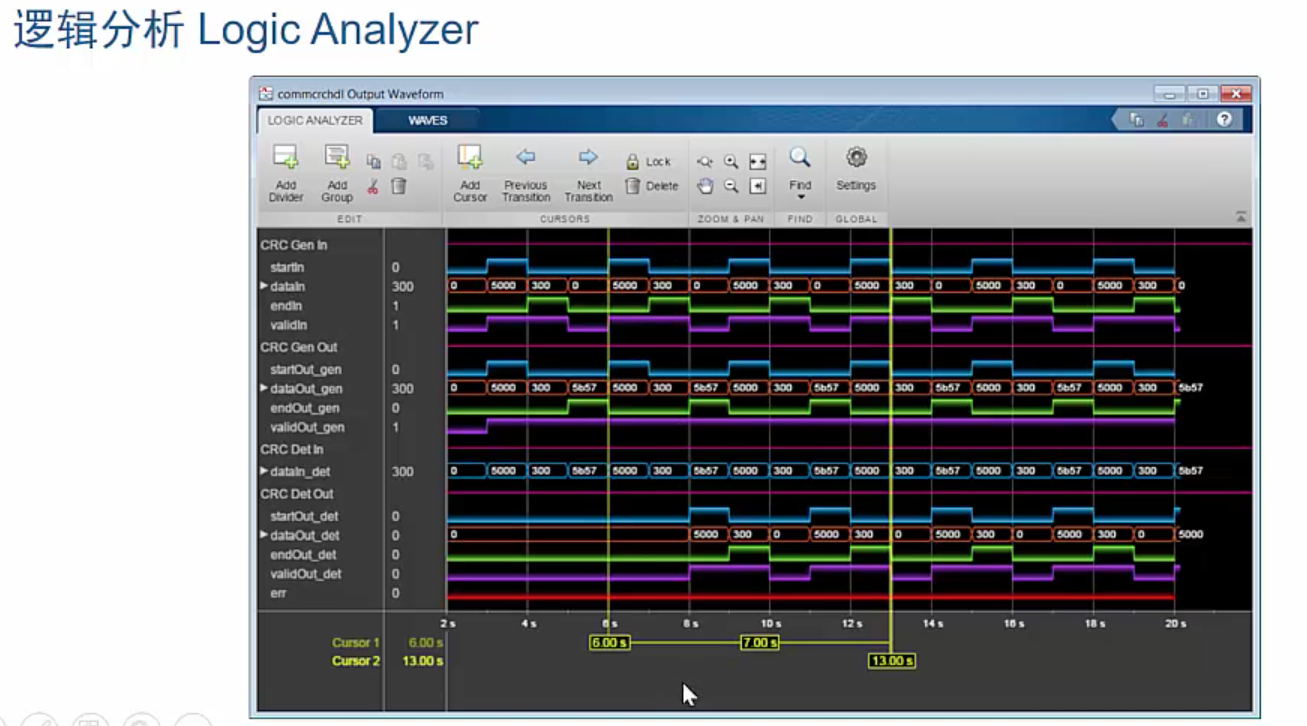This screenshot has width=1307, height=726.
Task: Click the Add Cursor icon
Action: click(470, 157)
